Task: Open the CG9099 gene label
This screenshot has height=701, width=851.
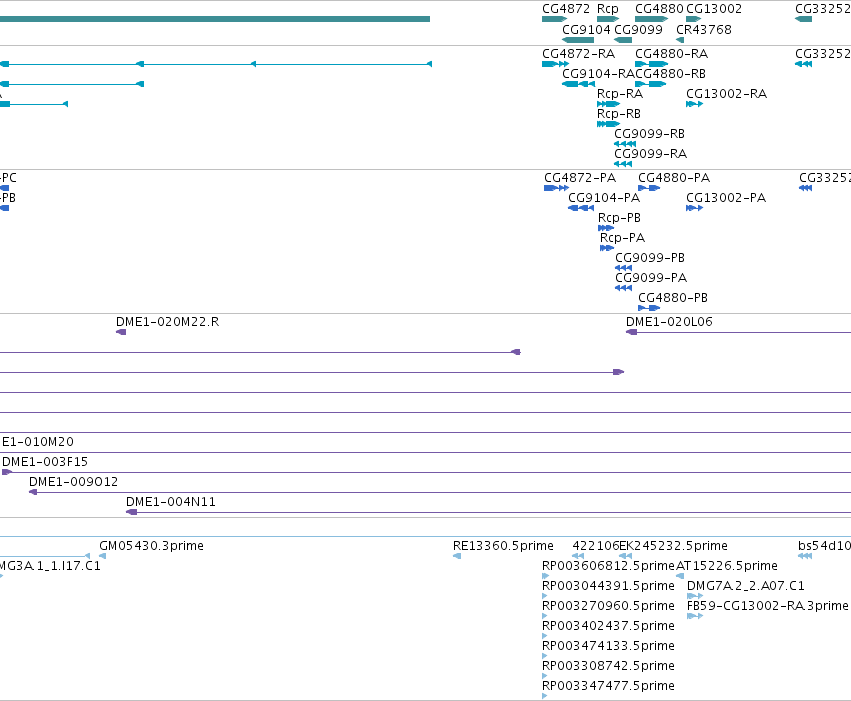Action: [638, 30]
